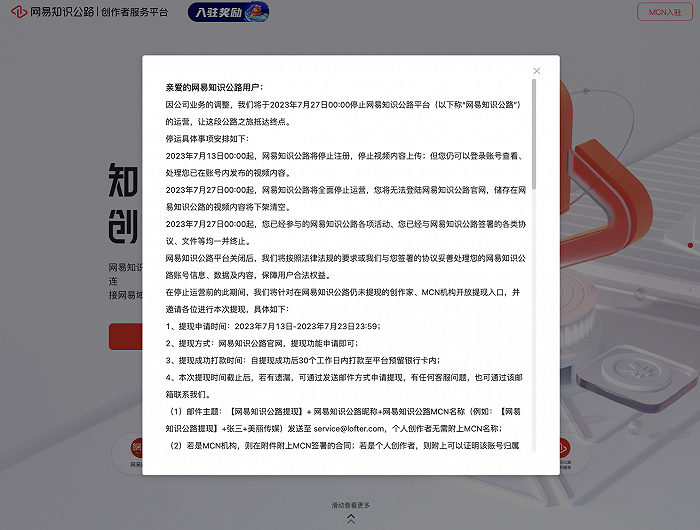Viewport: 700px width, 530px height.
Task: Click the 创作者服务平台 title text
Action: coord(134,12)
